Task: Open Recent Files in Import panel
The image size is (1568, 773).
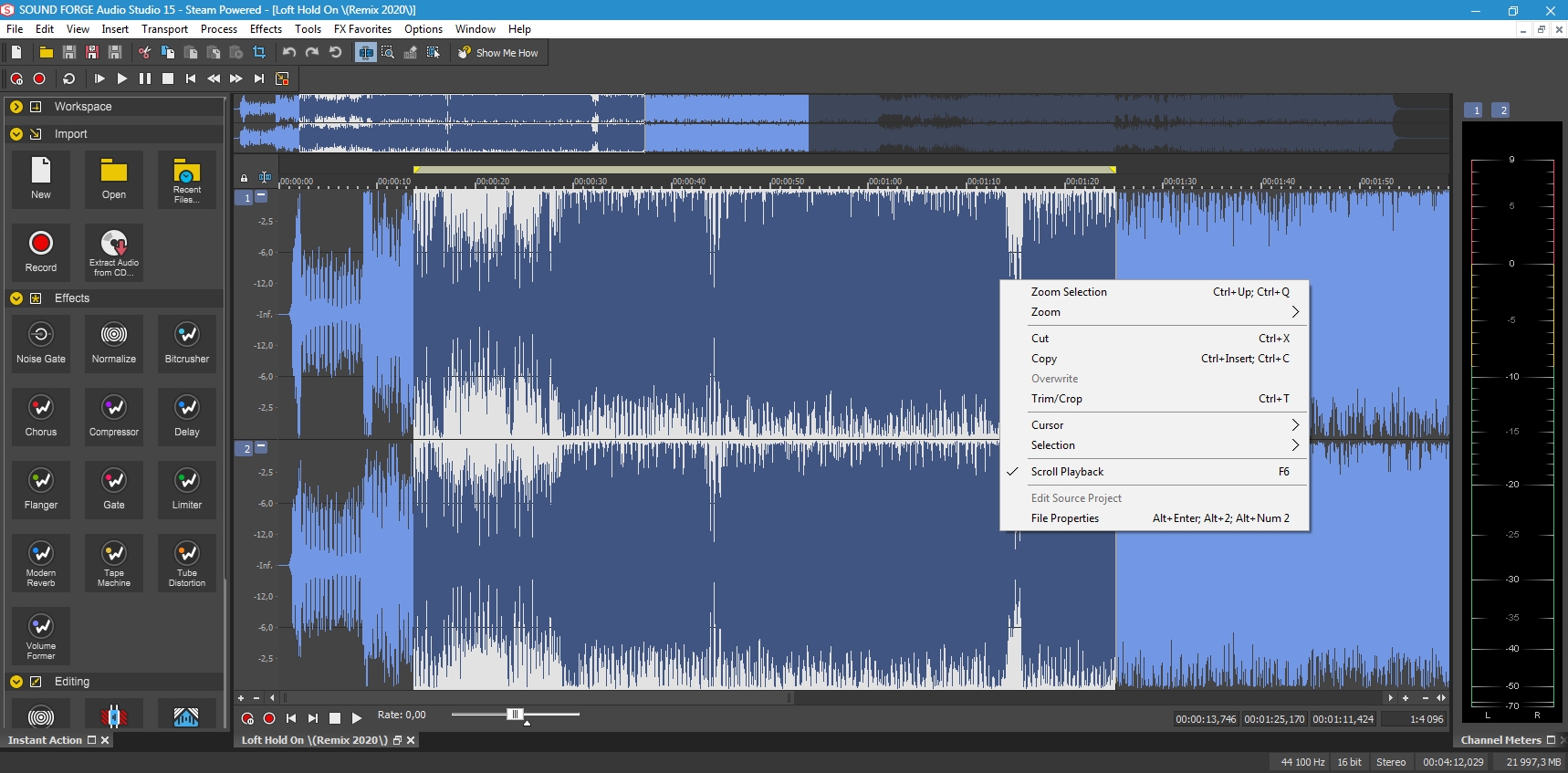Action: [x=187, y=178]
